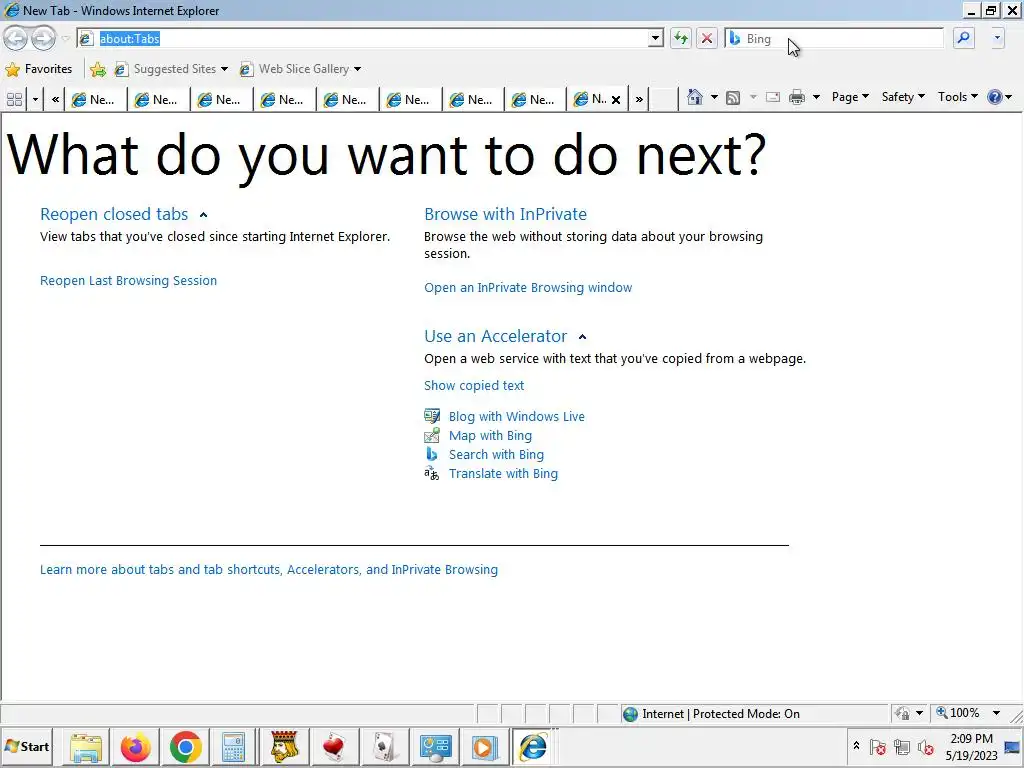Click the Search with Bing link
The image size is (1024, 768).
click(496, 454)
